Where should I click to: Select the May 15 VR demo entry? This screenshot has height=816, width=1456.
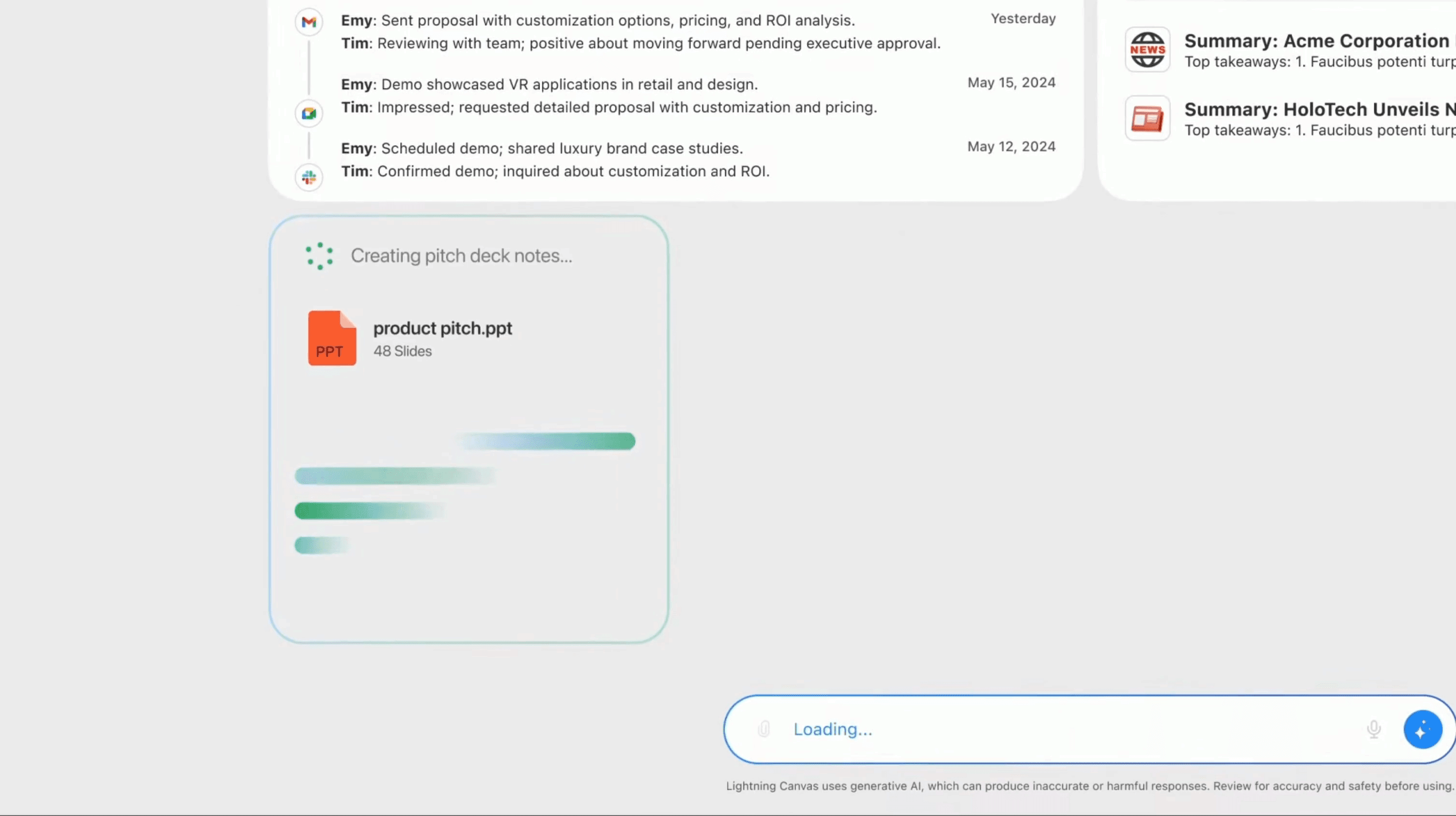click(550, 84)
